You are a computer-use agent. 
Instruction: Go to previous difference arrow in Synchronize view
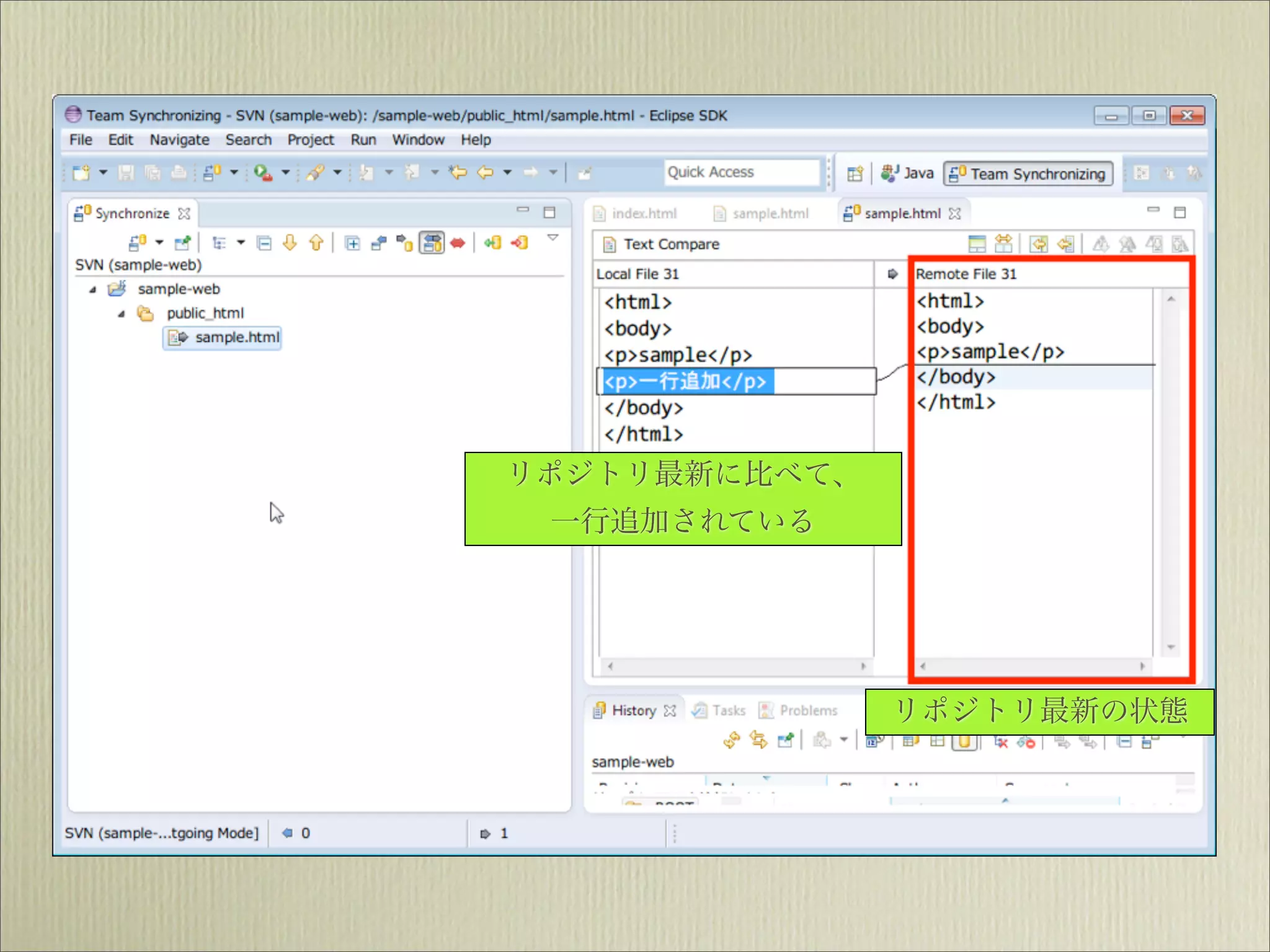316,243
